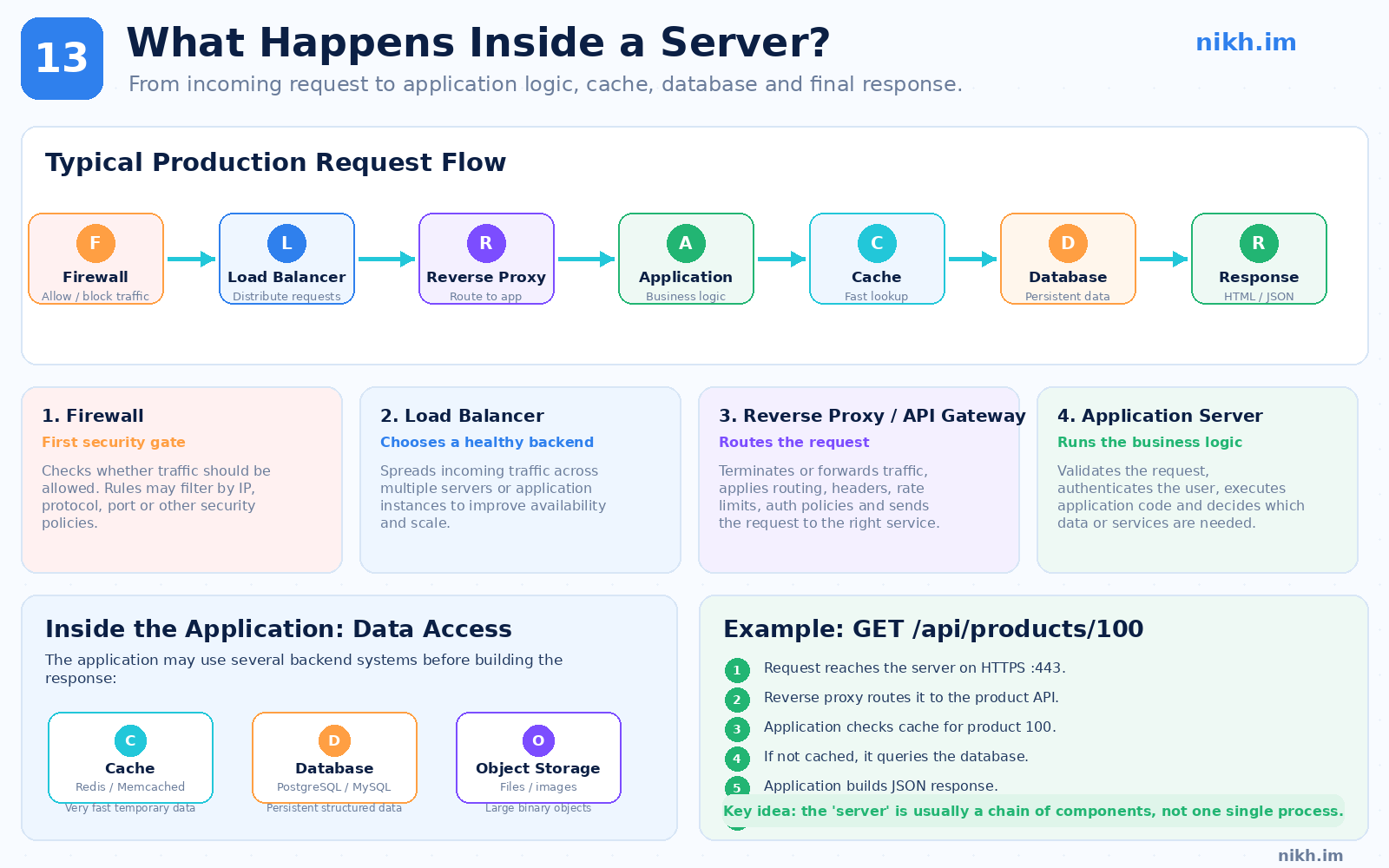1389x868 pixels.
Task: Select the '4. Application Server' card heading
Action: click(x=1160, y=416)
